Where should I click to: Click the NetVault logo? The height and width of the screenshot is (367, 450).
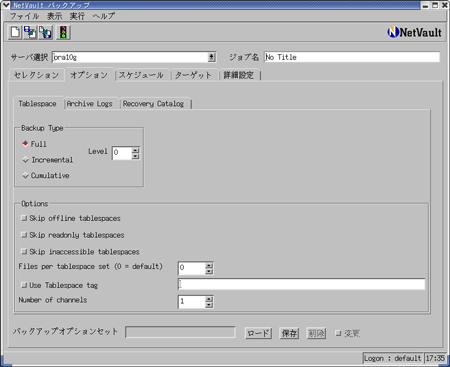414,32
